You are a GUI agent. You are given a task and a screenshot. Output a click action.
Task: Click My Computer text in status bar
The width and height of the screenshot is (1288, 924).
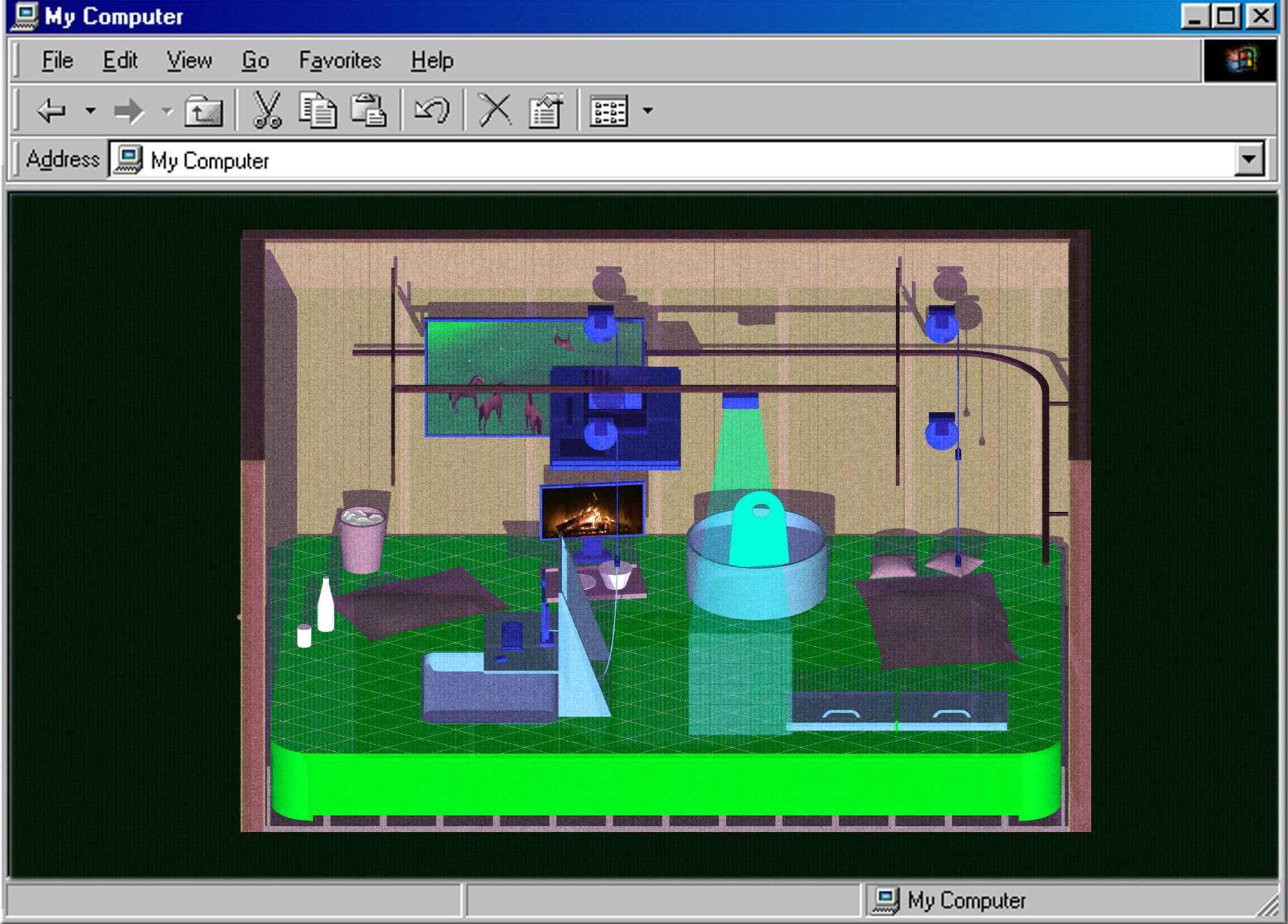967,901
